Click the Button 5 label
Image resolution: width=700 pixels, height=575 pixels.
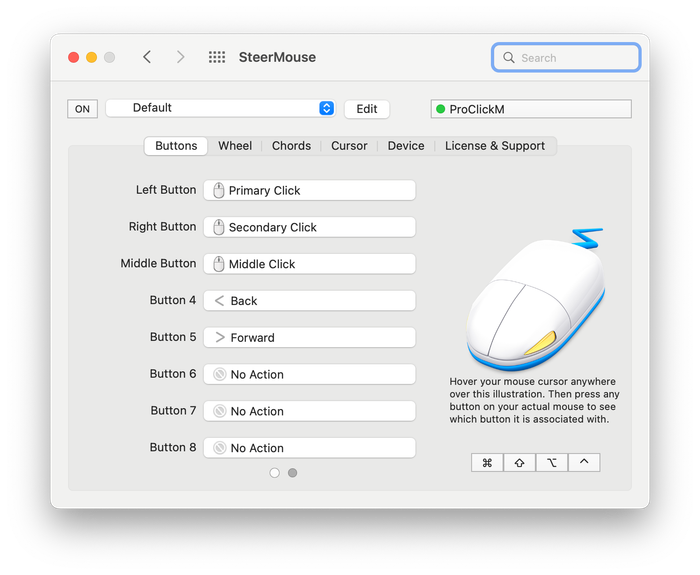click(x=173, y=337)
